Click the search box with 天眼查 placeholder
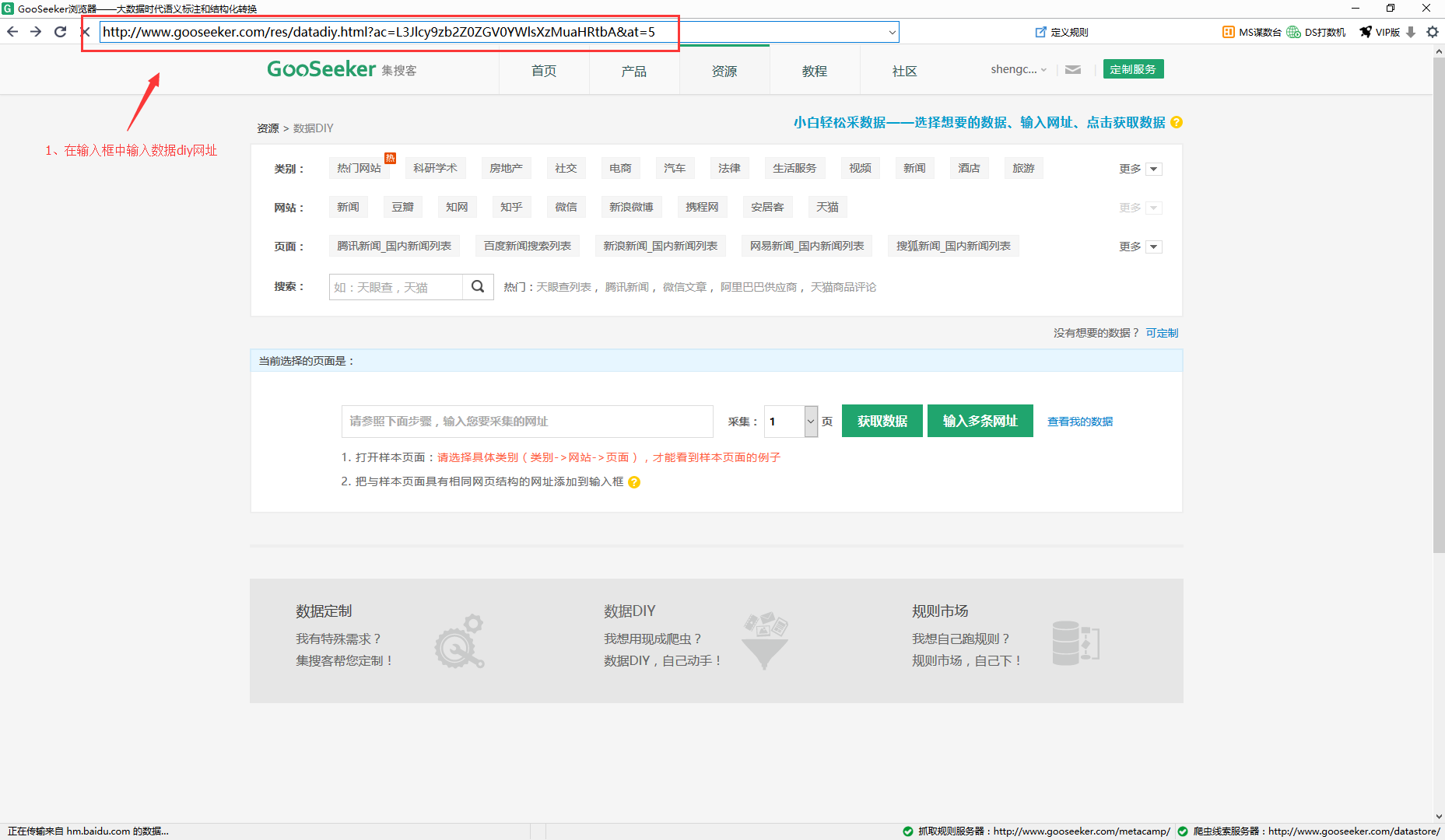Viewport: 1445px width, 840px height. (x=396, y=287)
